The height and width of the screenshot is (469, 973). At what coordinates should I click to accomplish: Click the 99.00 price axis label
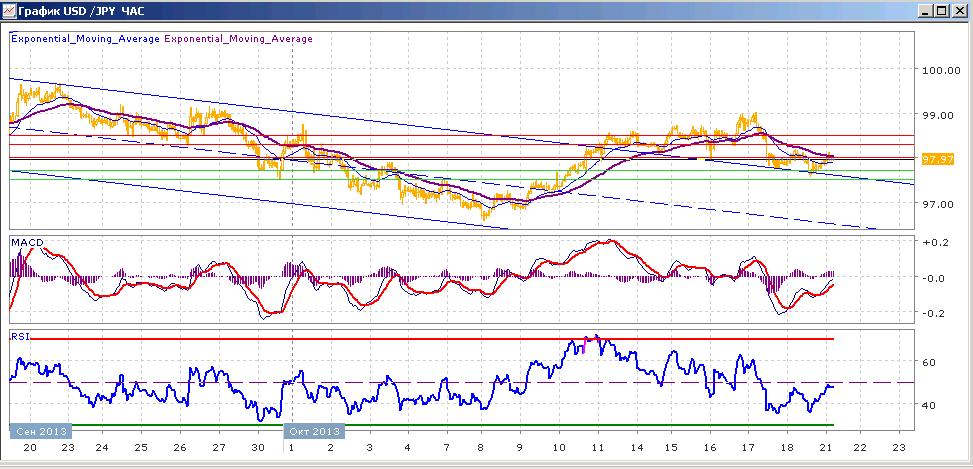click(x=938, y=115)
